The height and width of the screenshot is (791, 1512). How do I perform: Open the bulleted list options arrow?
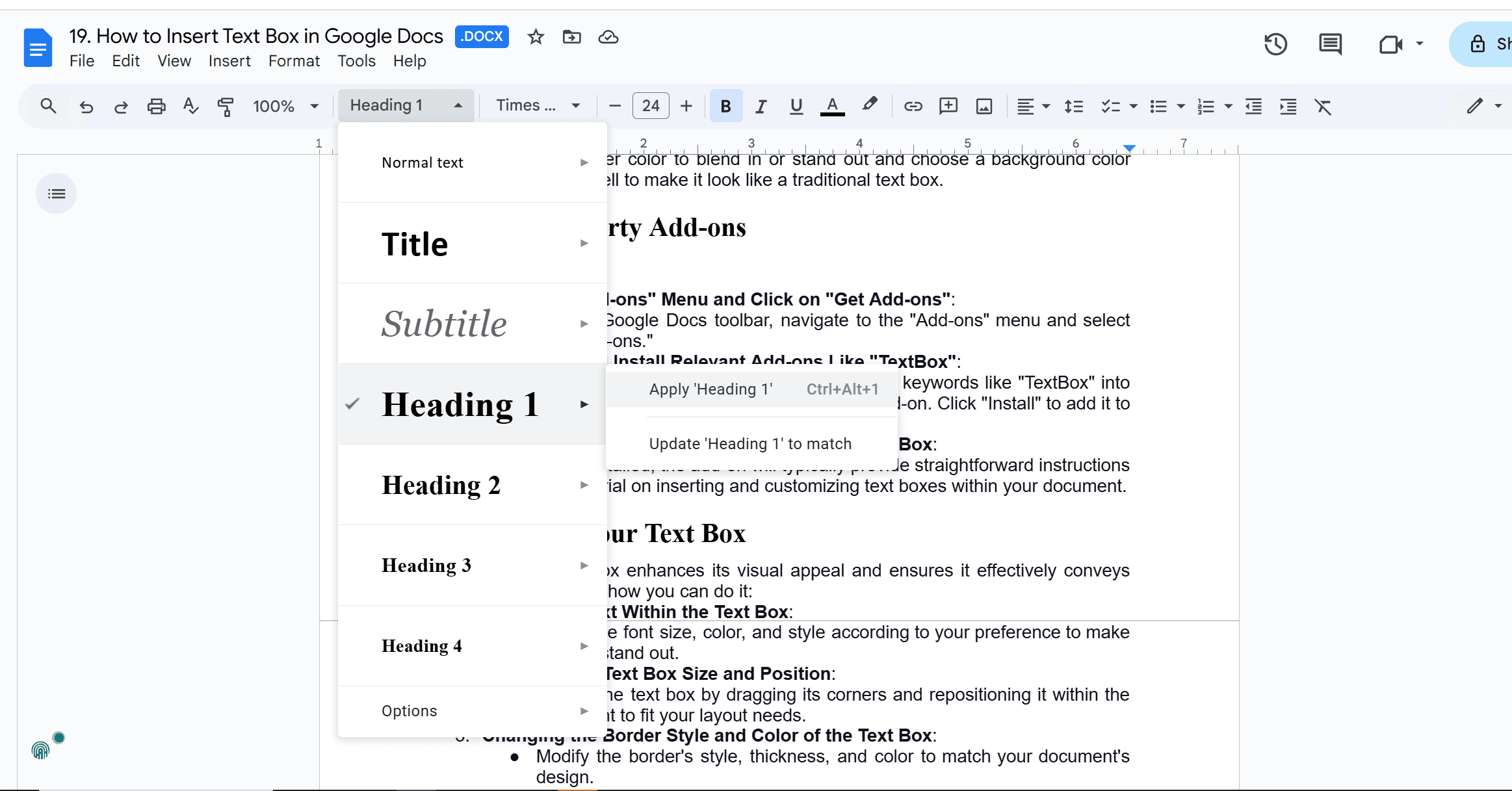tap(1181, 106)
